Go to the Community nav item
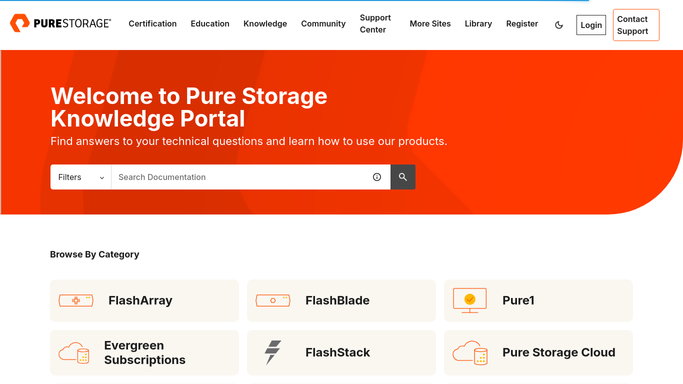 coord(323,24)
